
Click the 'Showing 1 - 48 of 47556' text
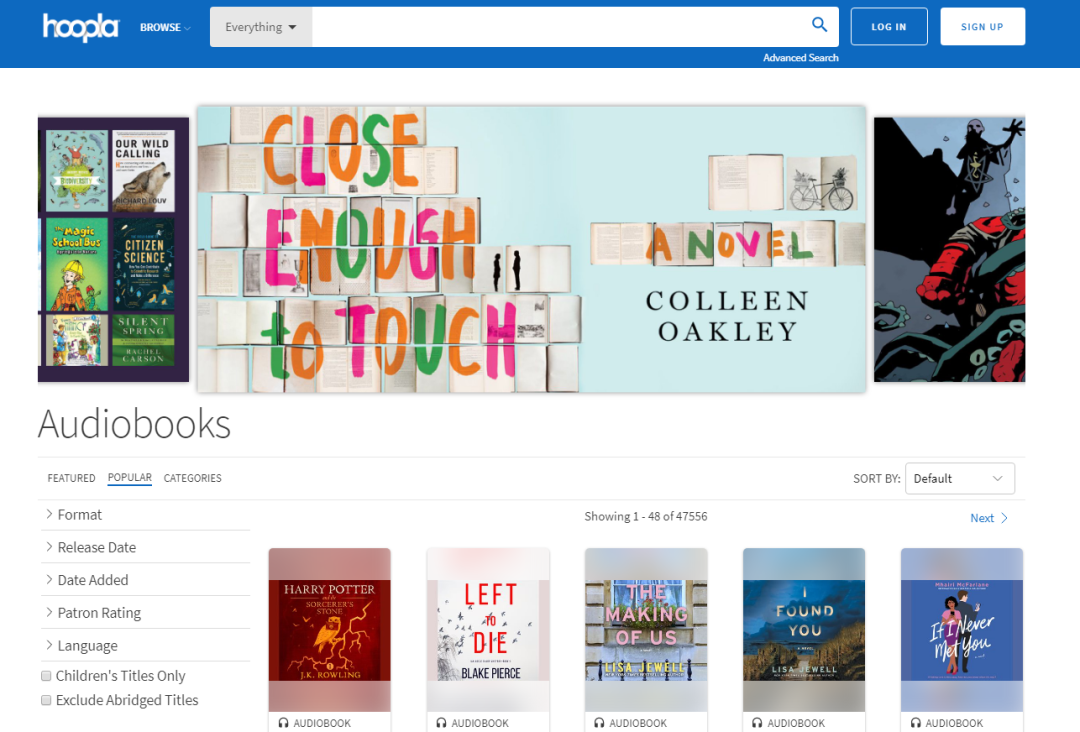[646, 516]
